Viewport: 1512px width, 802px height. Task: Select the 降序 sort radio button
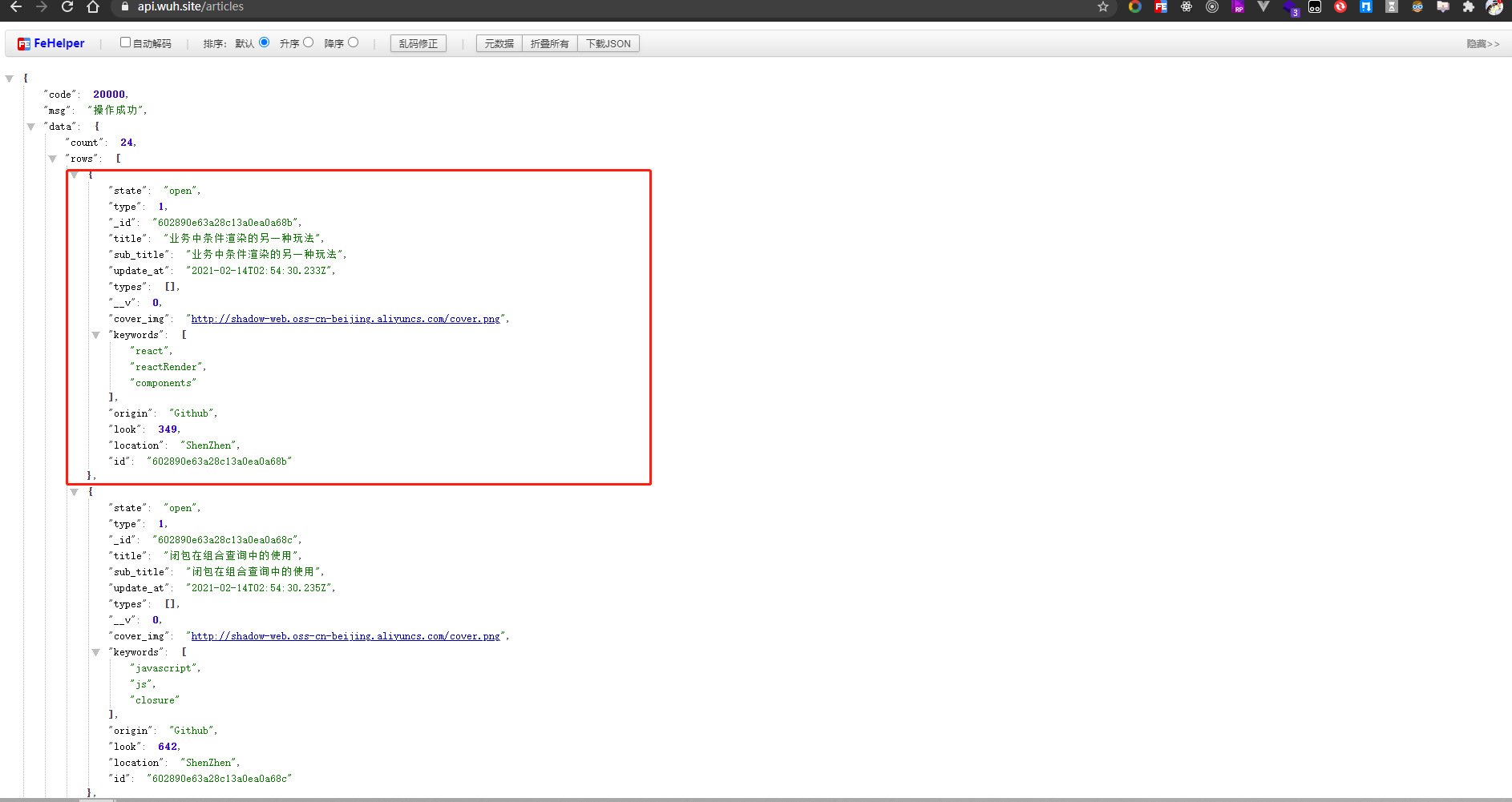[x=354, y=42]
